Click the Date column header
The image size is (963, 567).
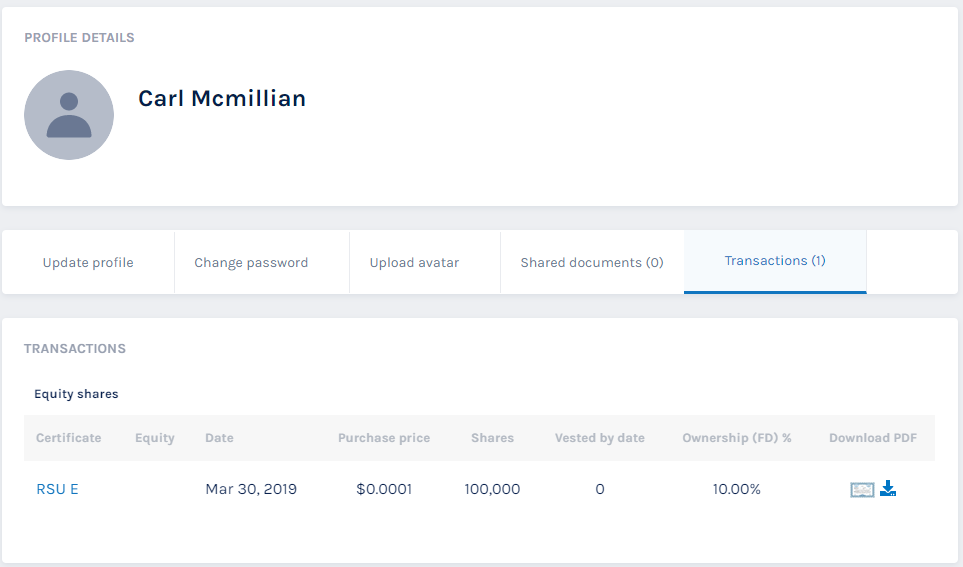click(219, 438)
